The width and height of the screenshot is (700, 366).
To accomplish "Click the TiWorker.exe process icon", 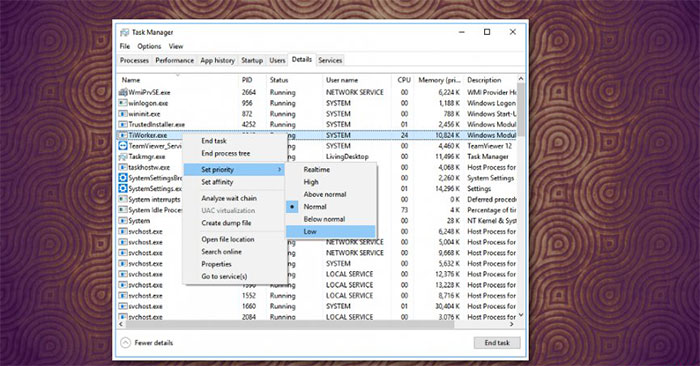I will [123, 135].
